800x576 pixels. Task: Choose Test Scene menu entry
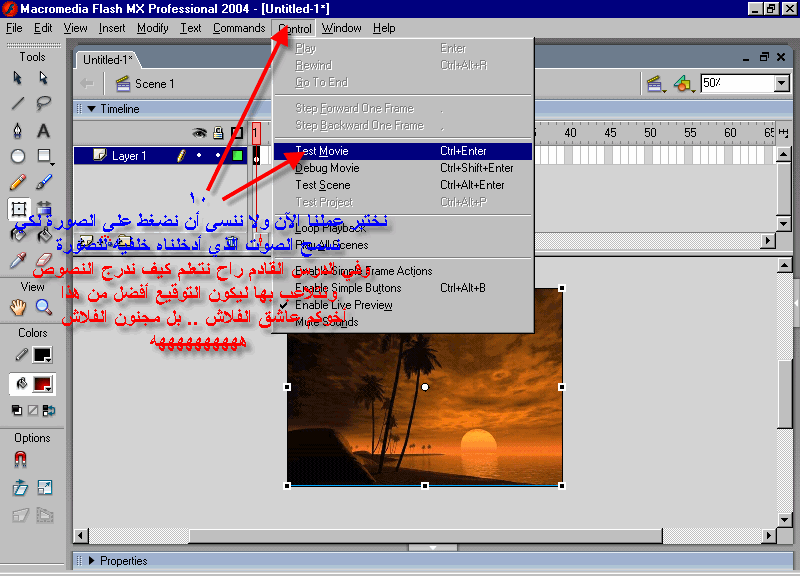click(x=403, y=185)
